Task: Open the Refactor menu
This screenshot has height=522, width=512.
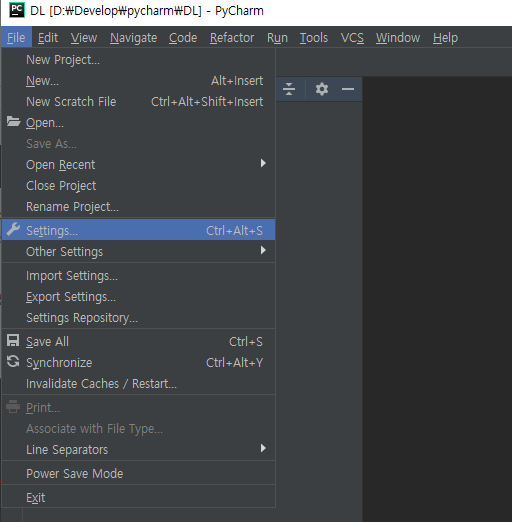Action: tap(232, 38)
